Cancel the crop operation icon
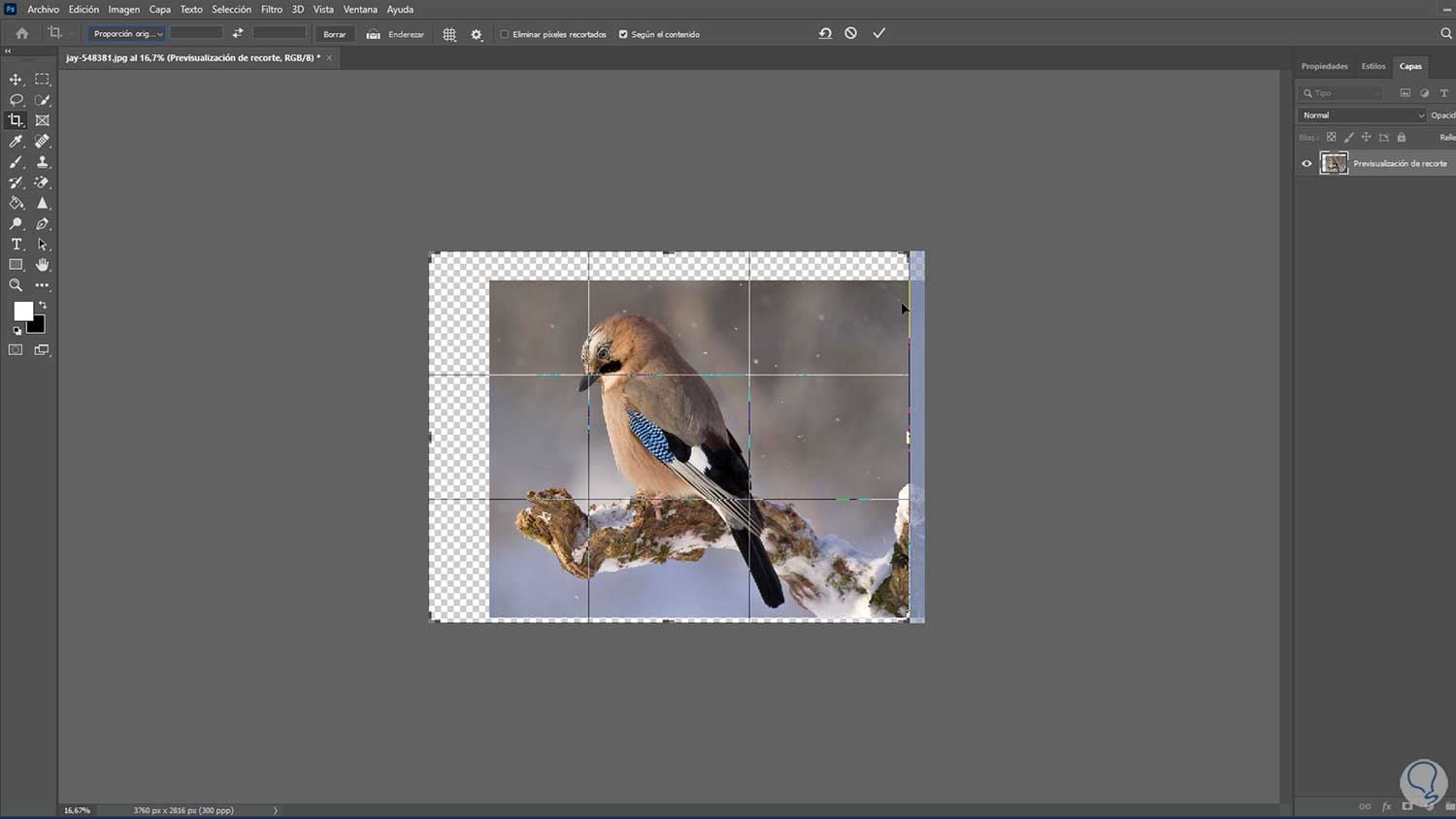This screenshot has width=1456, height=819. pos(850,33)
